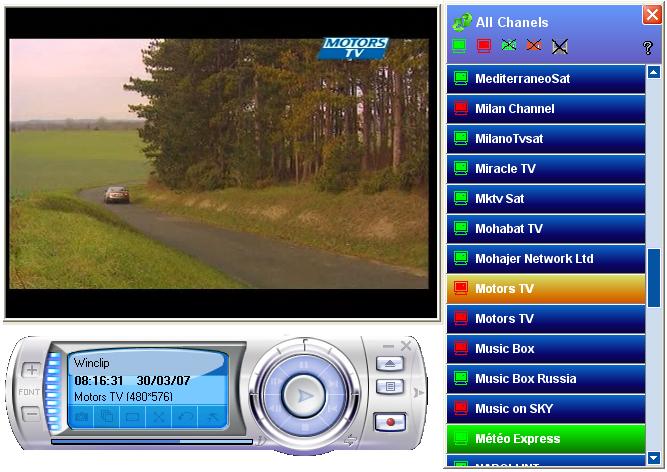Click the fullscreen cross icon in display

pyautogui.click(x=159, y=417)
